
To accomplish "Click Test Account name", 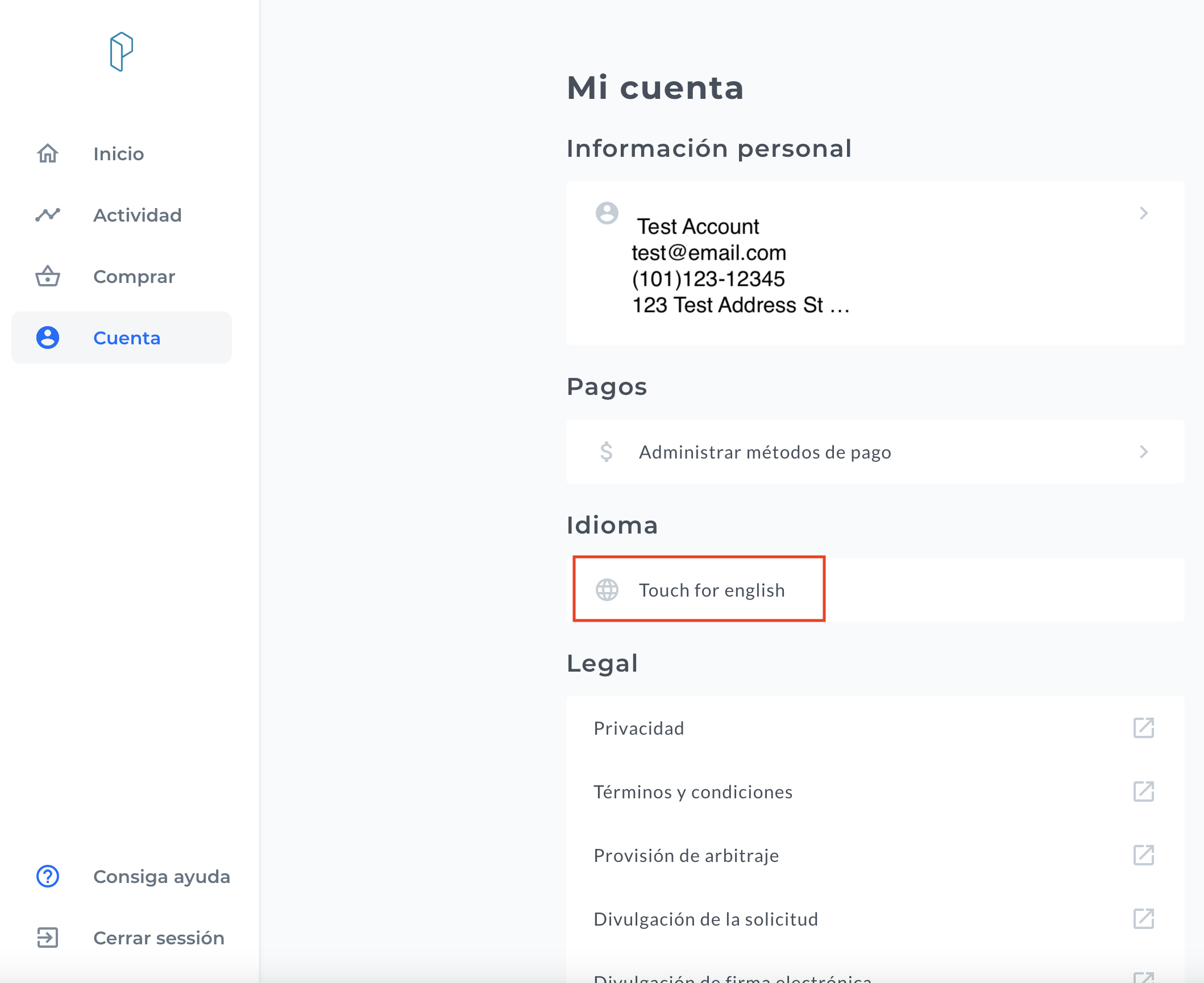I will click(698, 227).
